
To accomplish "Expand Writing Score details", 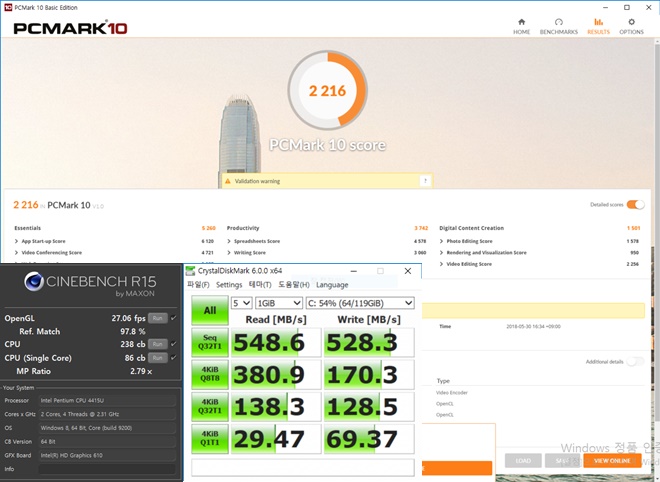I will click(x=229, y=253).
